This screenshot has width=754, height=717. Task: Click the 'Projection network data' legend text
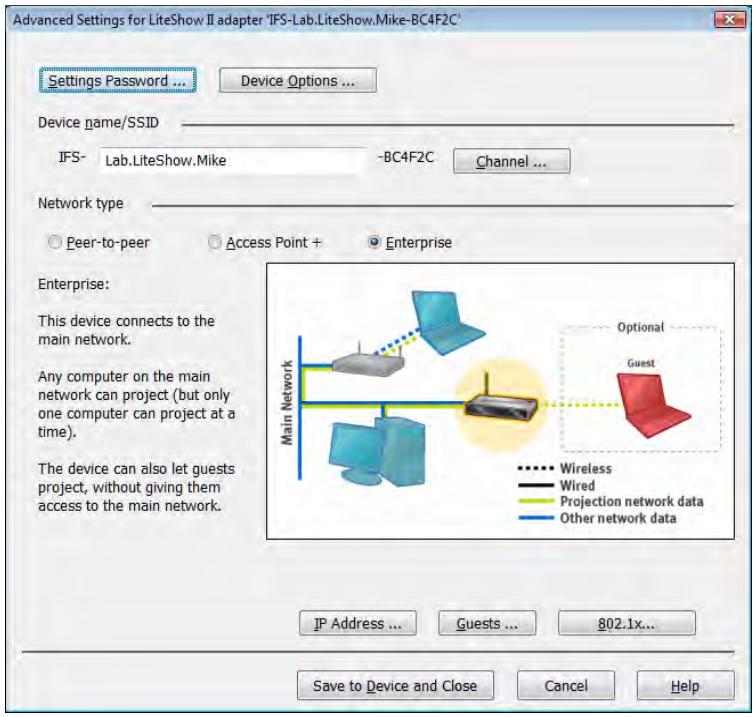click(x=631, y=501)
